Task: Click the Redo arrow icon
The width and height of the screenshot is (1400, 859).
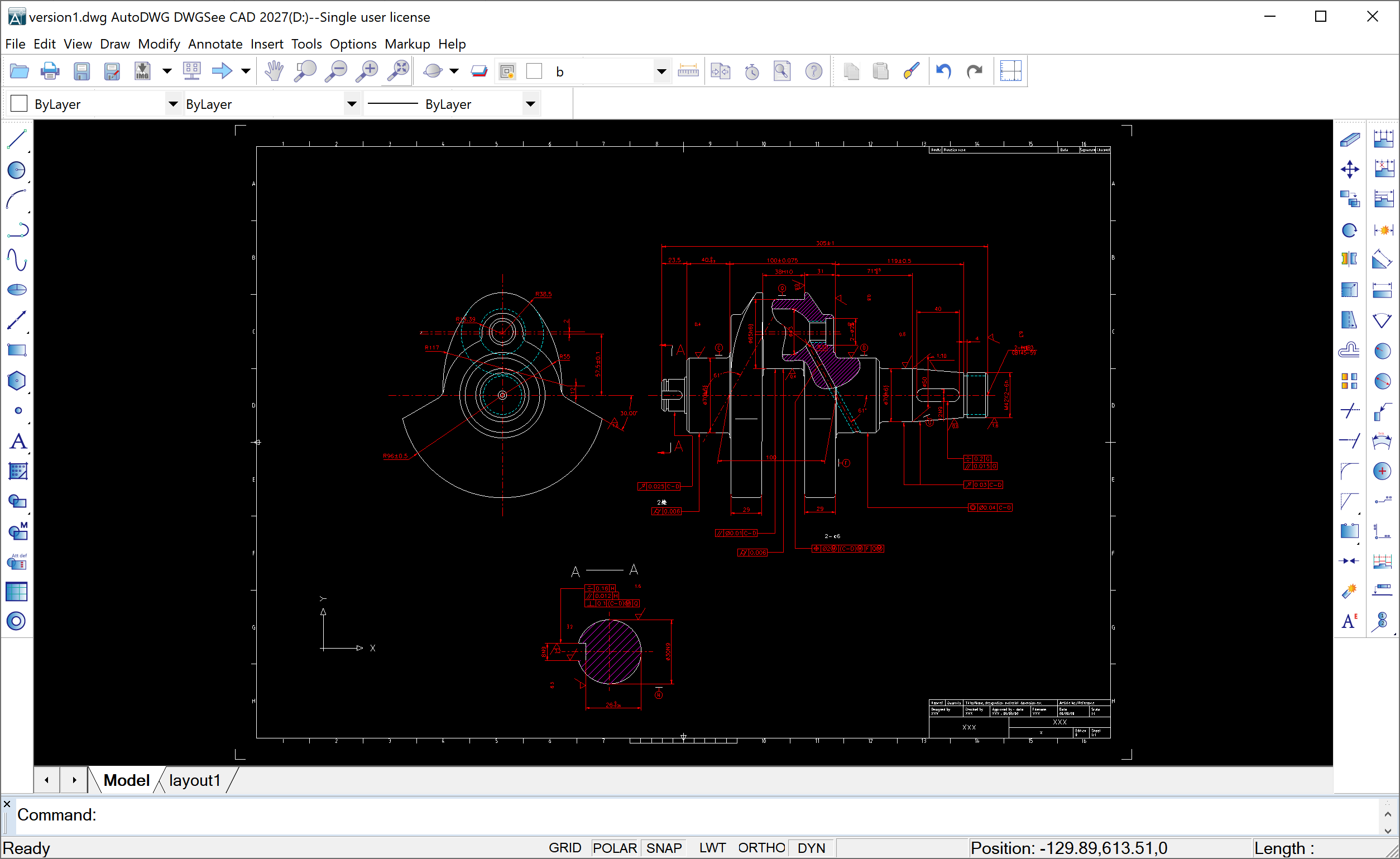Action: pos(975,71)
